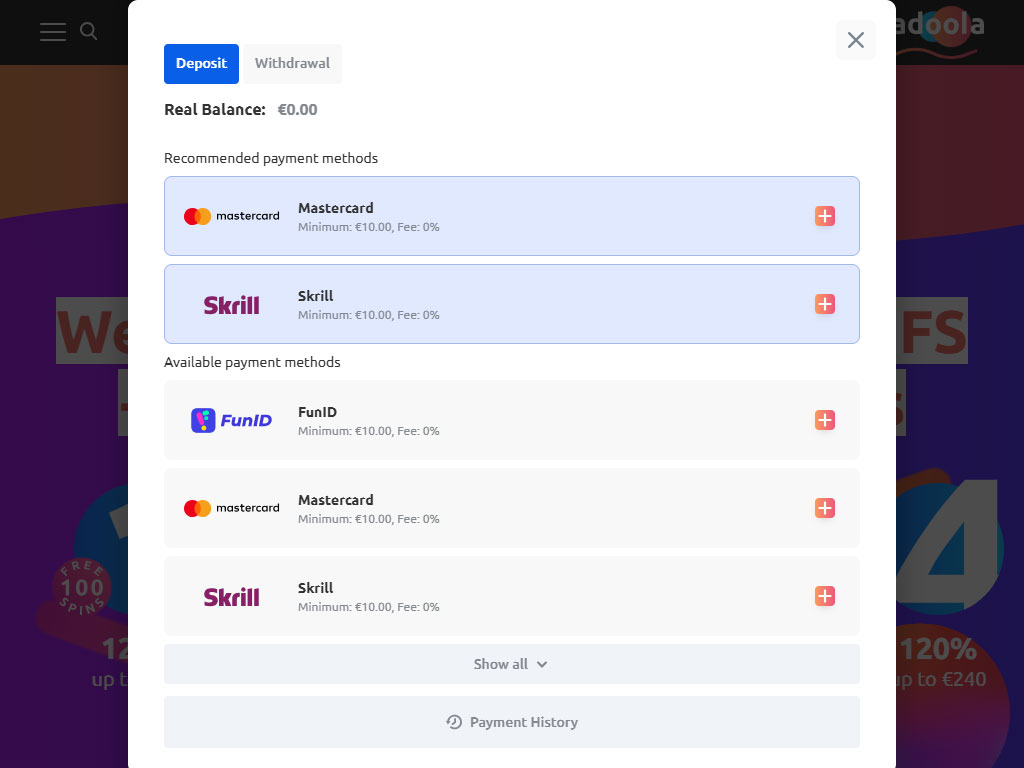
Task: Click plus icon on recommended Skrill
Action: [825, 304]
